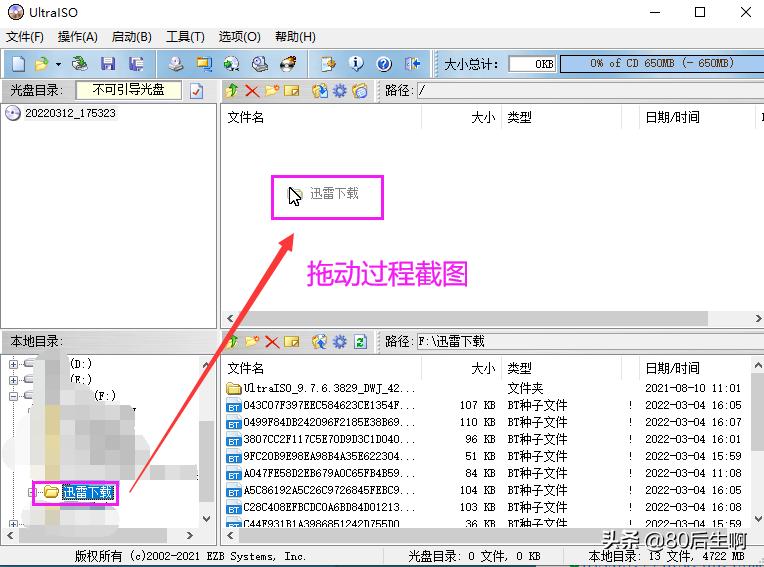Click New Folder icon in local directory toolbar
The width and height of the screenshot is (764, 567).
click(x=252, y=342)
